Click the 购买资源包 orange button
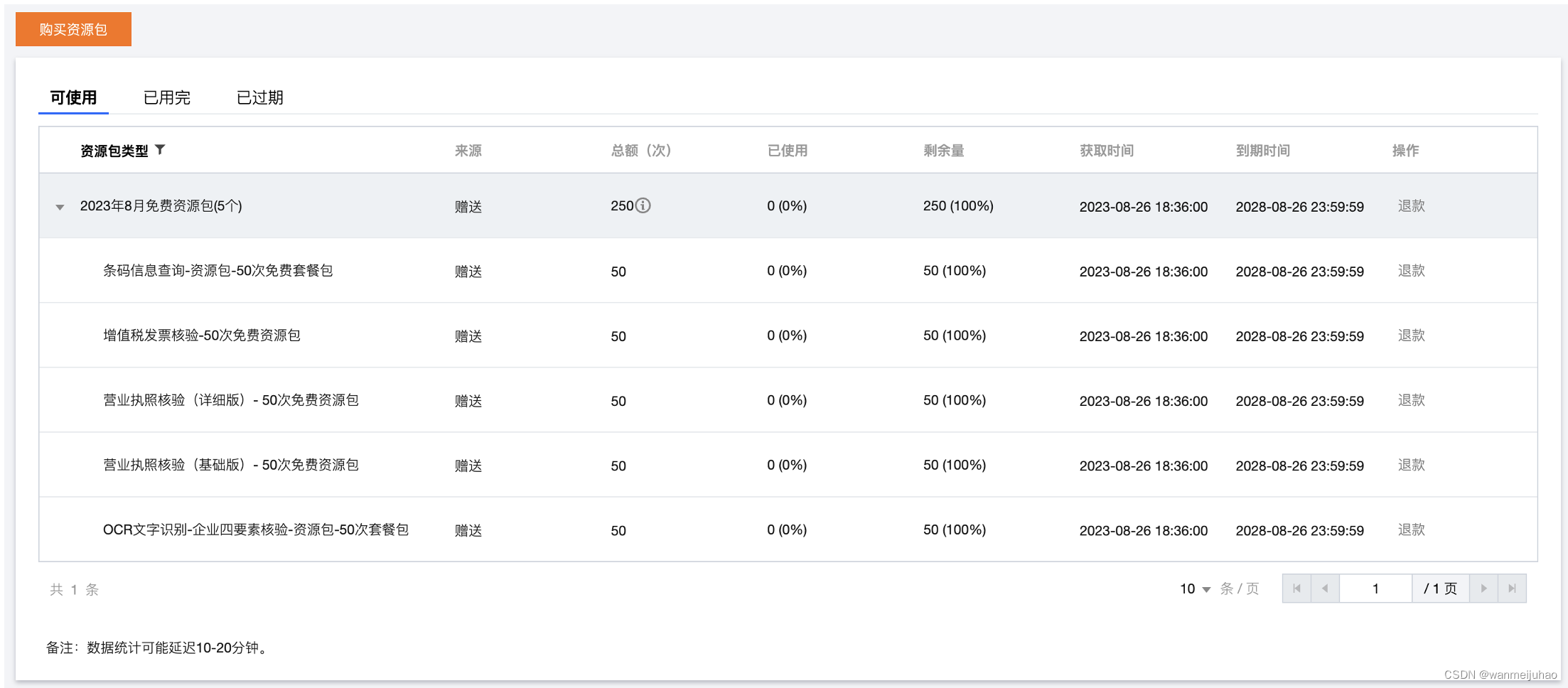Screen dimensions: 1568x688 (73, 29)
